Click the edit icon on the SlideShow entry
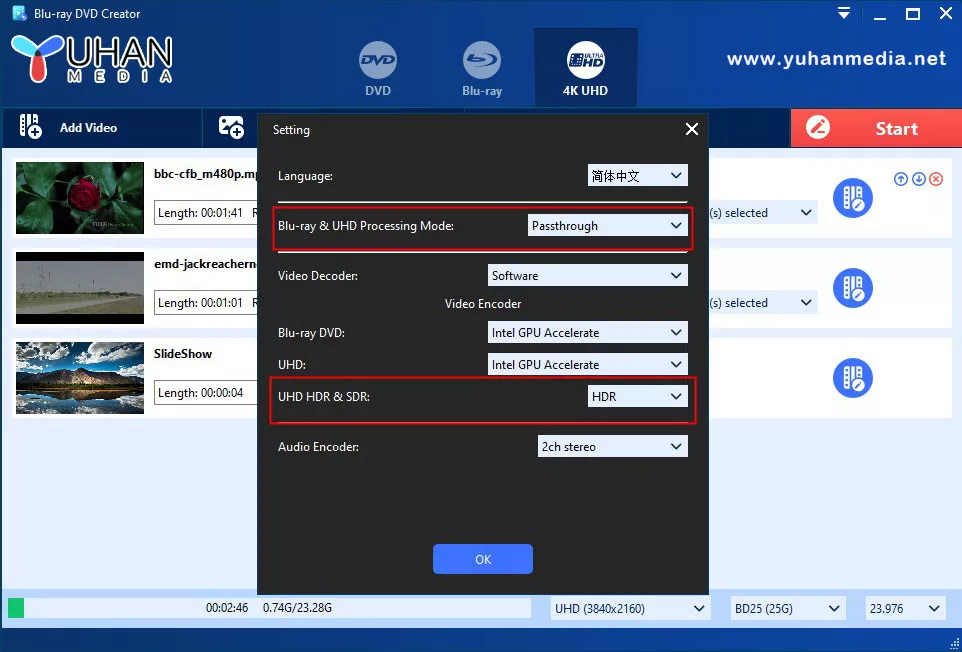The height and width of the screenshot is (652, 962). (853, 378)
